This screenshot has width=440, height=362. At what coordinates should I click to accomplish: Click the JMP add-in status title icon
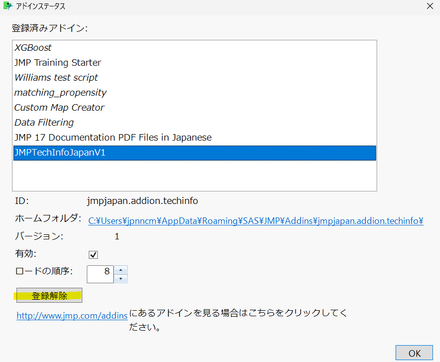pyautogui.click(x=7, y=6)
